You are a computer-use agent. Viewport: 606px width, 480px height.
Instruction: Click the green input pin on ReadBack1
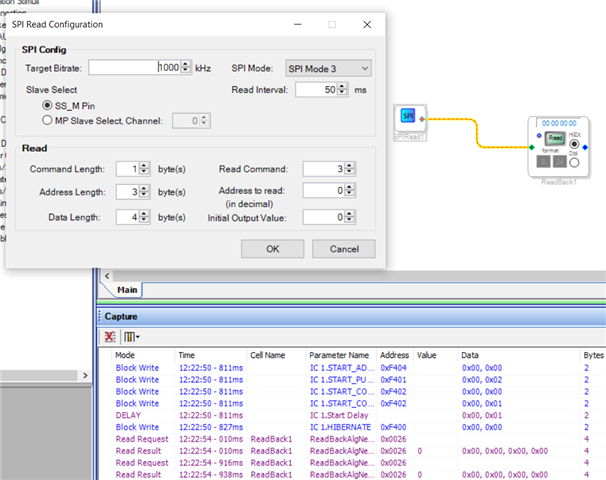pos(532,147)
